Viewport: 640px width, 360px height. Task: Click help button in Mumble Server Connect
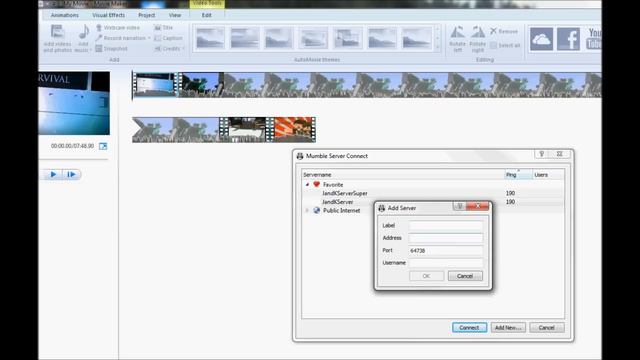click(542, 154)
